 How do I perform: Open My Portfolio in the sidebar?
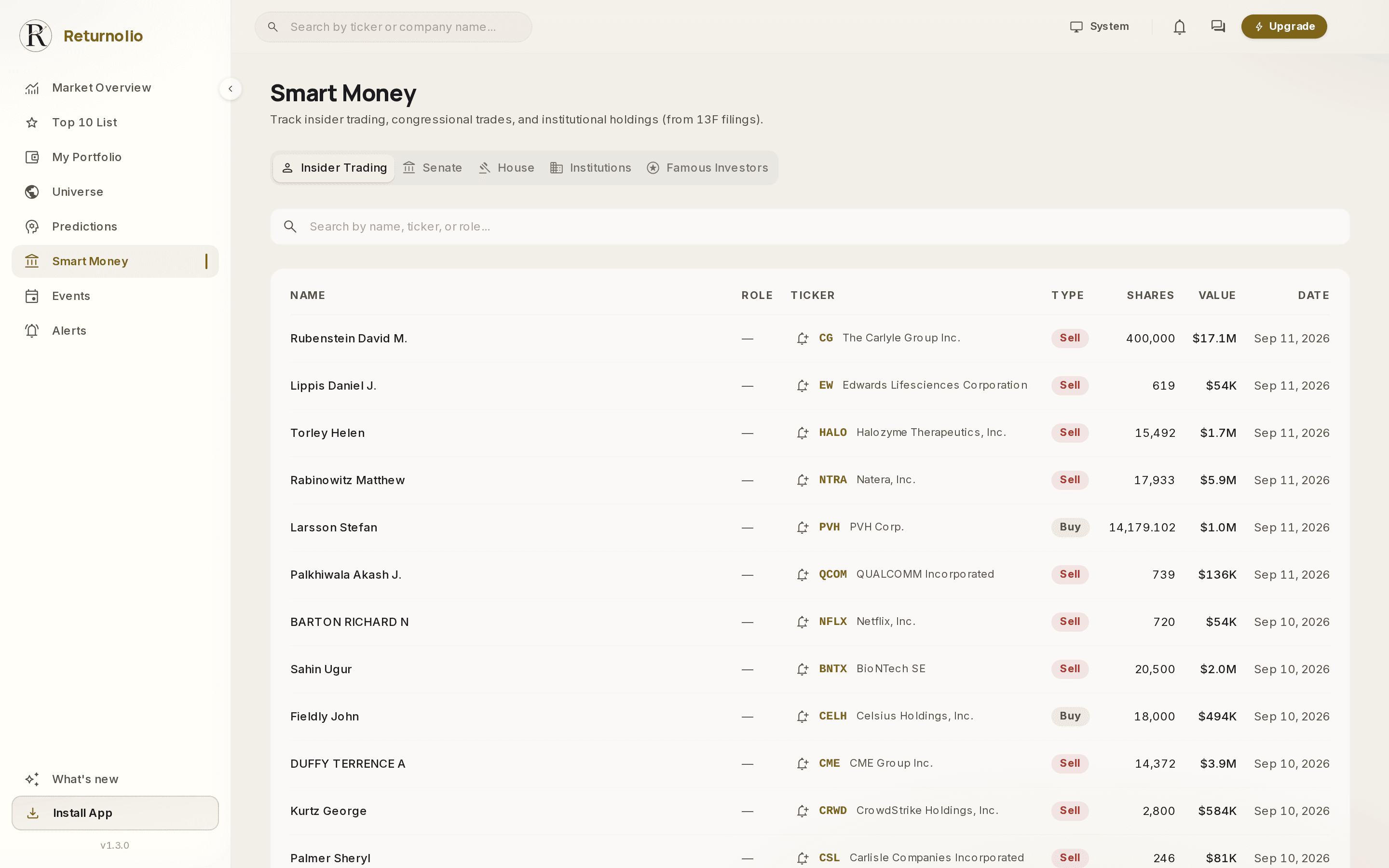pos(115,157)
